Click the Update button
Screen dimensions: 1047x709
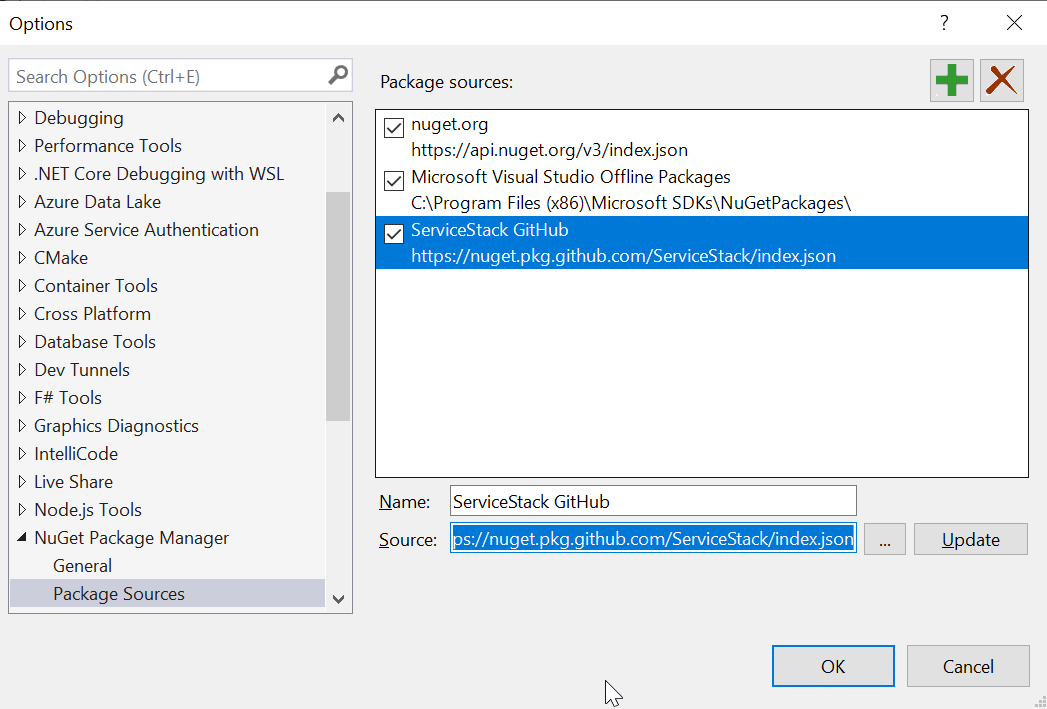point(971,539)
